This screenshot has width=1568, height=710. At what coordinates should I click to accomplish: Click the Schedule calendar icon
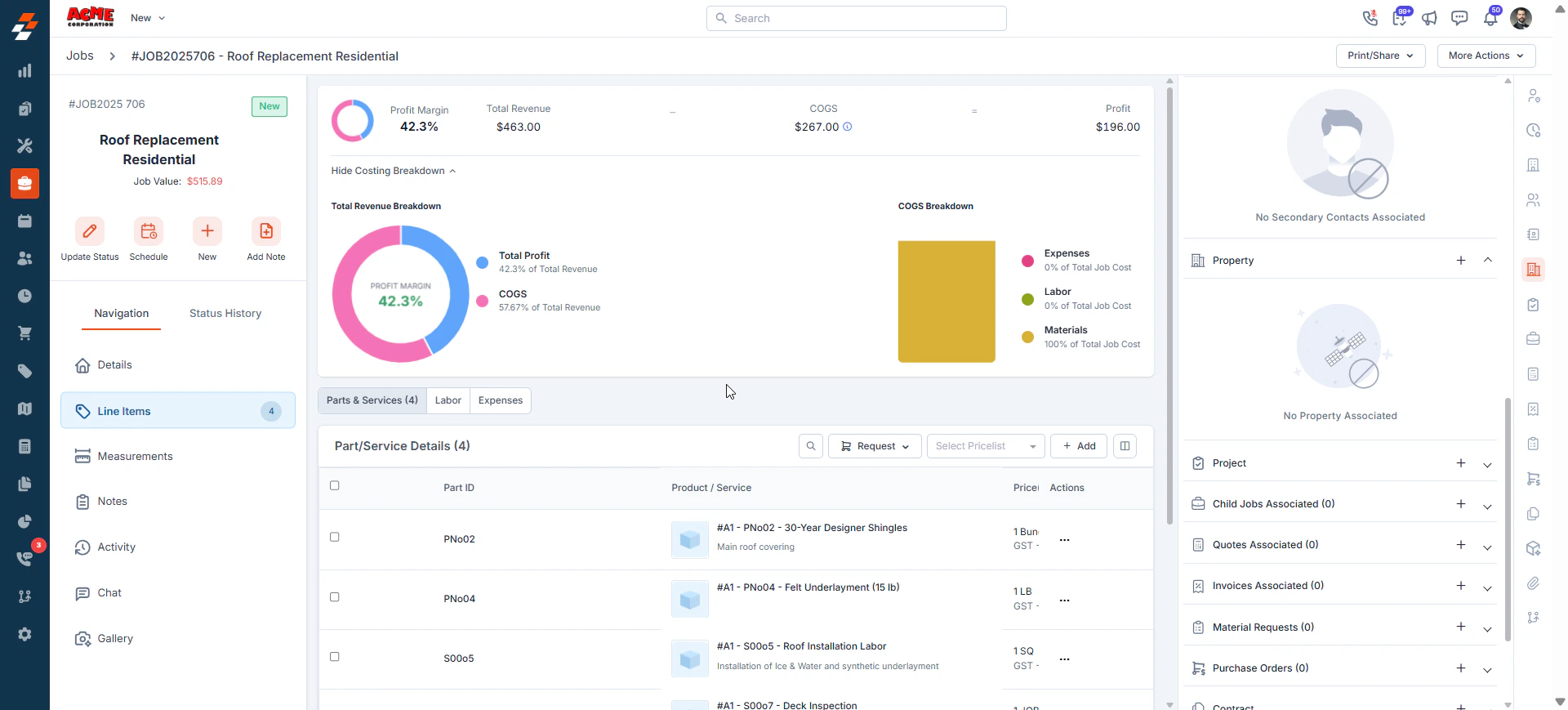149,231
